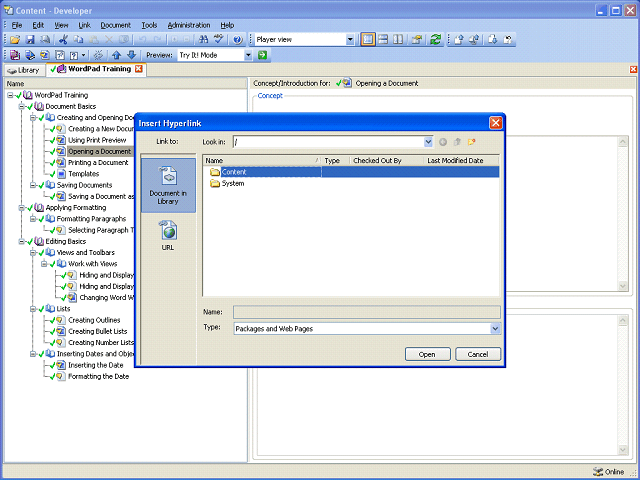The width and height of the screenshot is (640, 480).
Task: Click the fourth icon on the second toolbar
Action: (60, 55)
